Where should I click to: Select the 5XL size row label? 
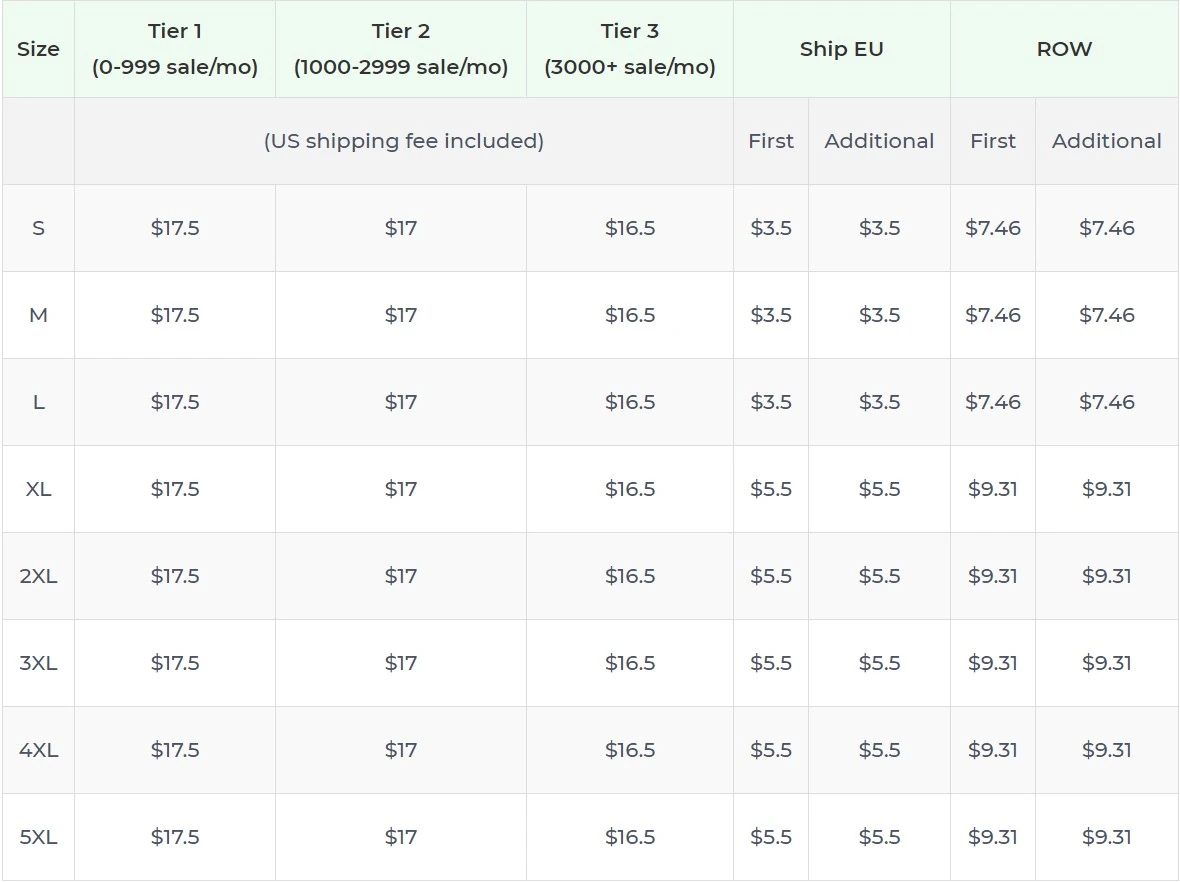coord(39,837)
